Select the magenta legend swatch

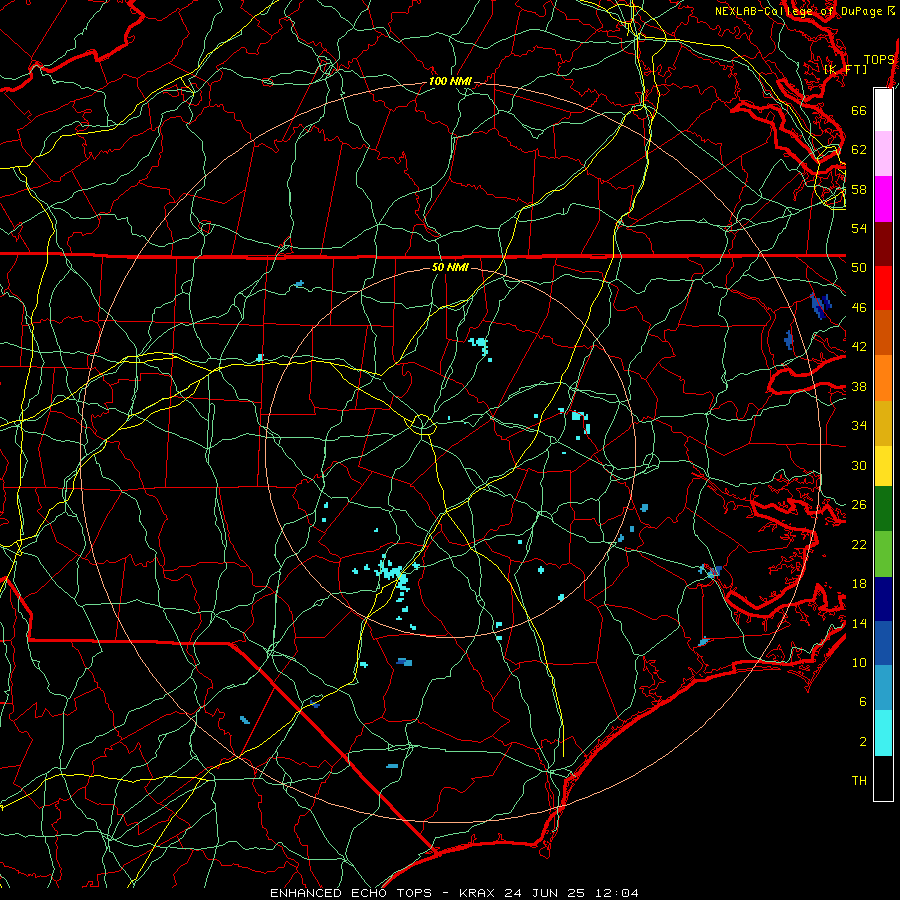pyautogui.click(x=883, y=199)
